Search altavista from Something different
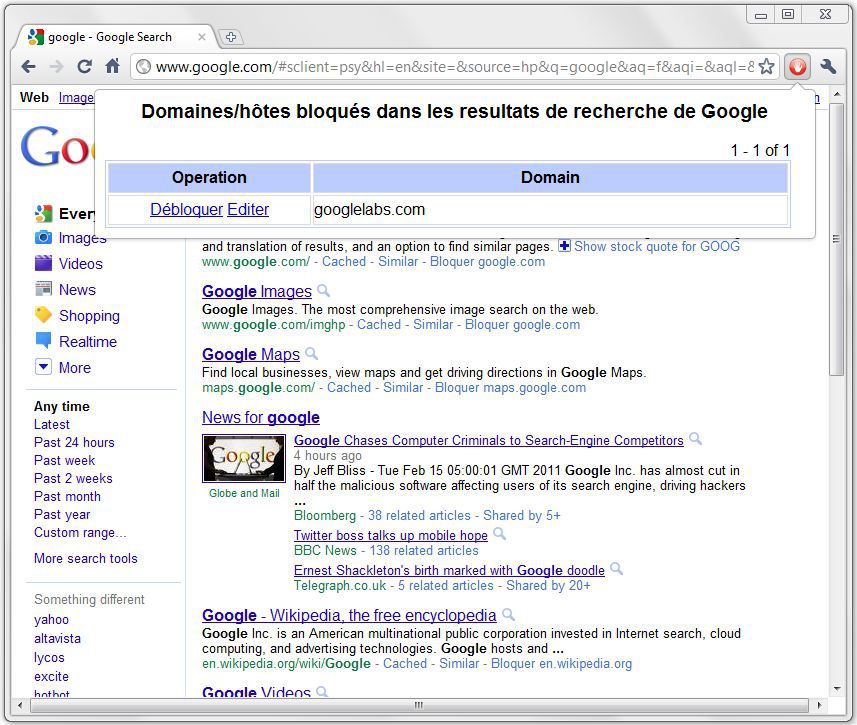The height and width of the screenshot is (725, 857). pos(57,639)
